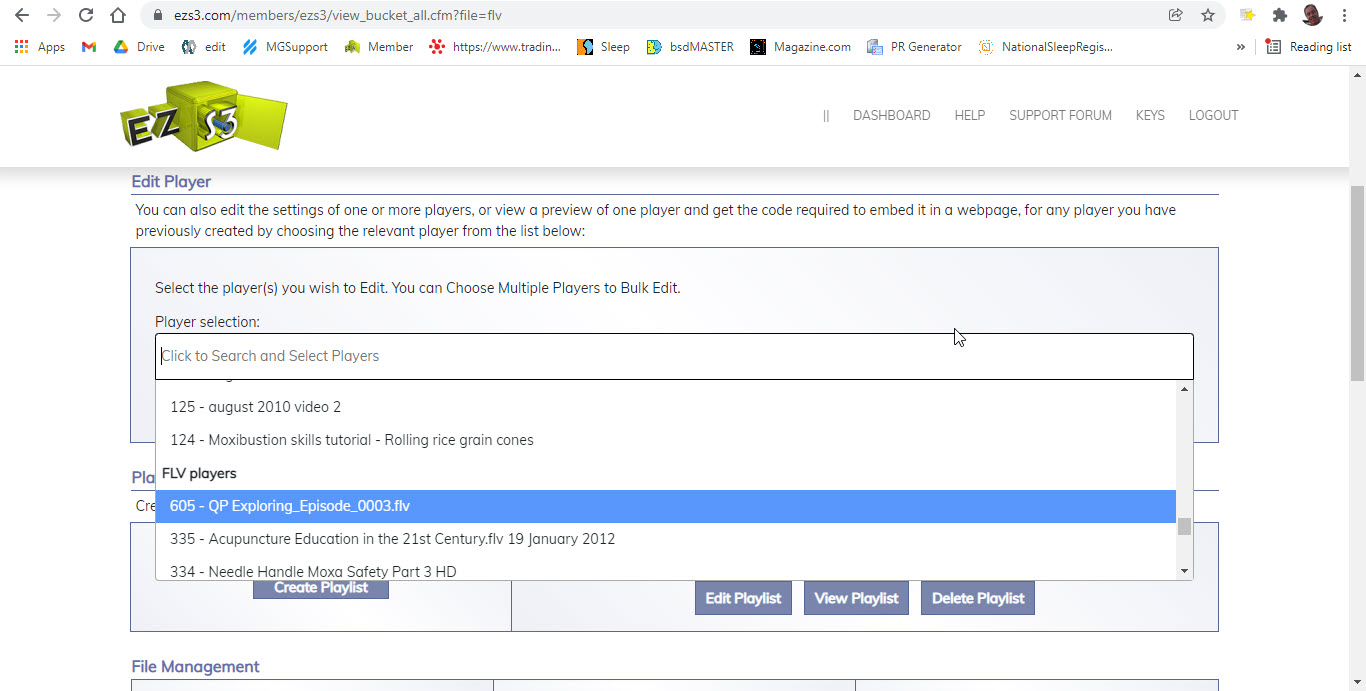This screenshot has width=1366, height=691.
Task: Go back with the browser back arrow
Action: [23, 15]
